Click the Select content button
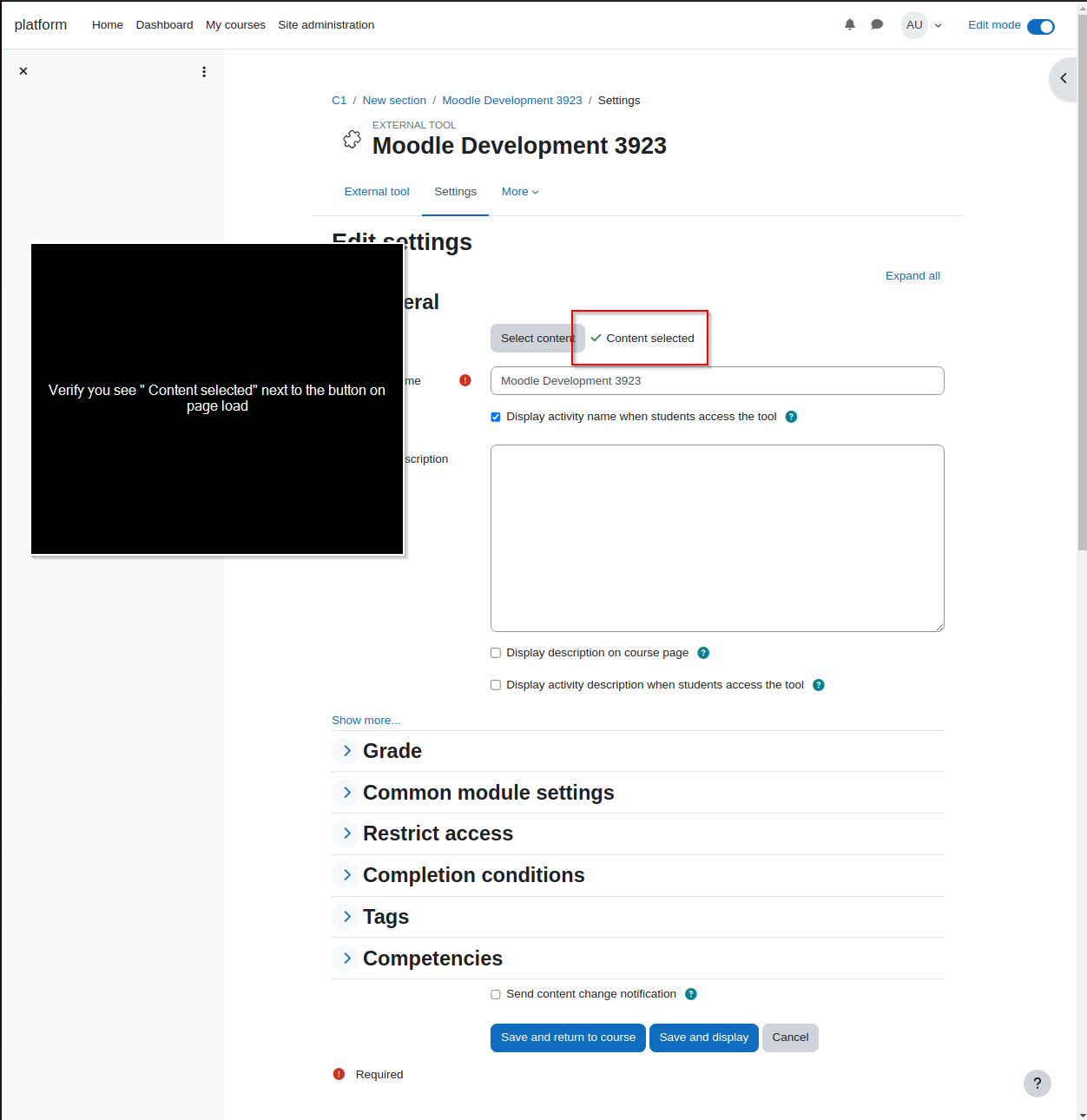 [x=537, y=339]
